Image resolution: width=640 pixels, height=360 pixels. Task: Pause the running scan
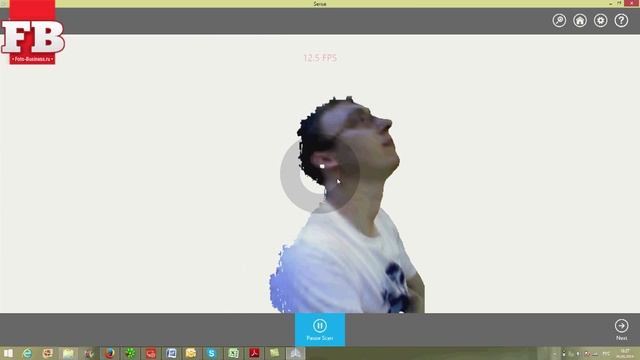[x=320, y=329]
